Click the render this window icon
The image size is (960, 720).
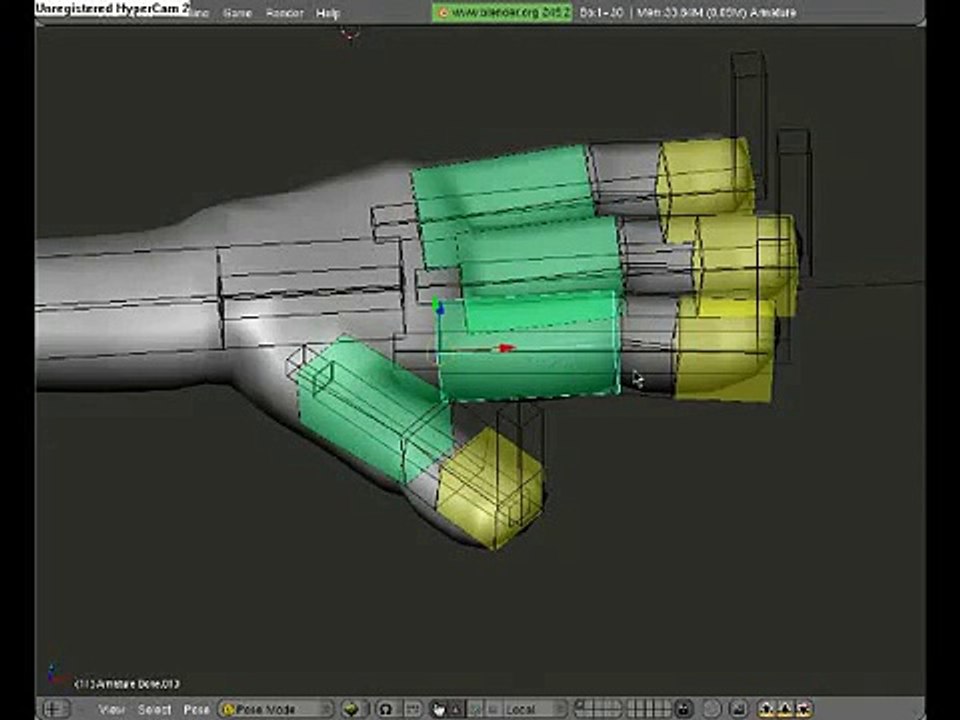tap(738, 709)
